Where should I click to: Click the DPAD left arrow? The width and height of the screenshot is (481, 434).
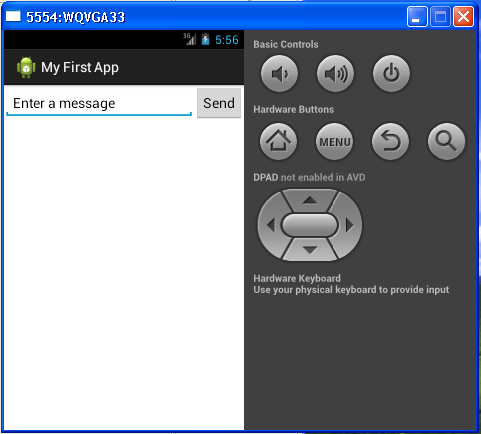pos(271,225)
